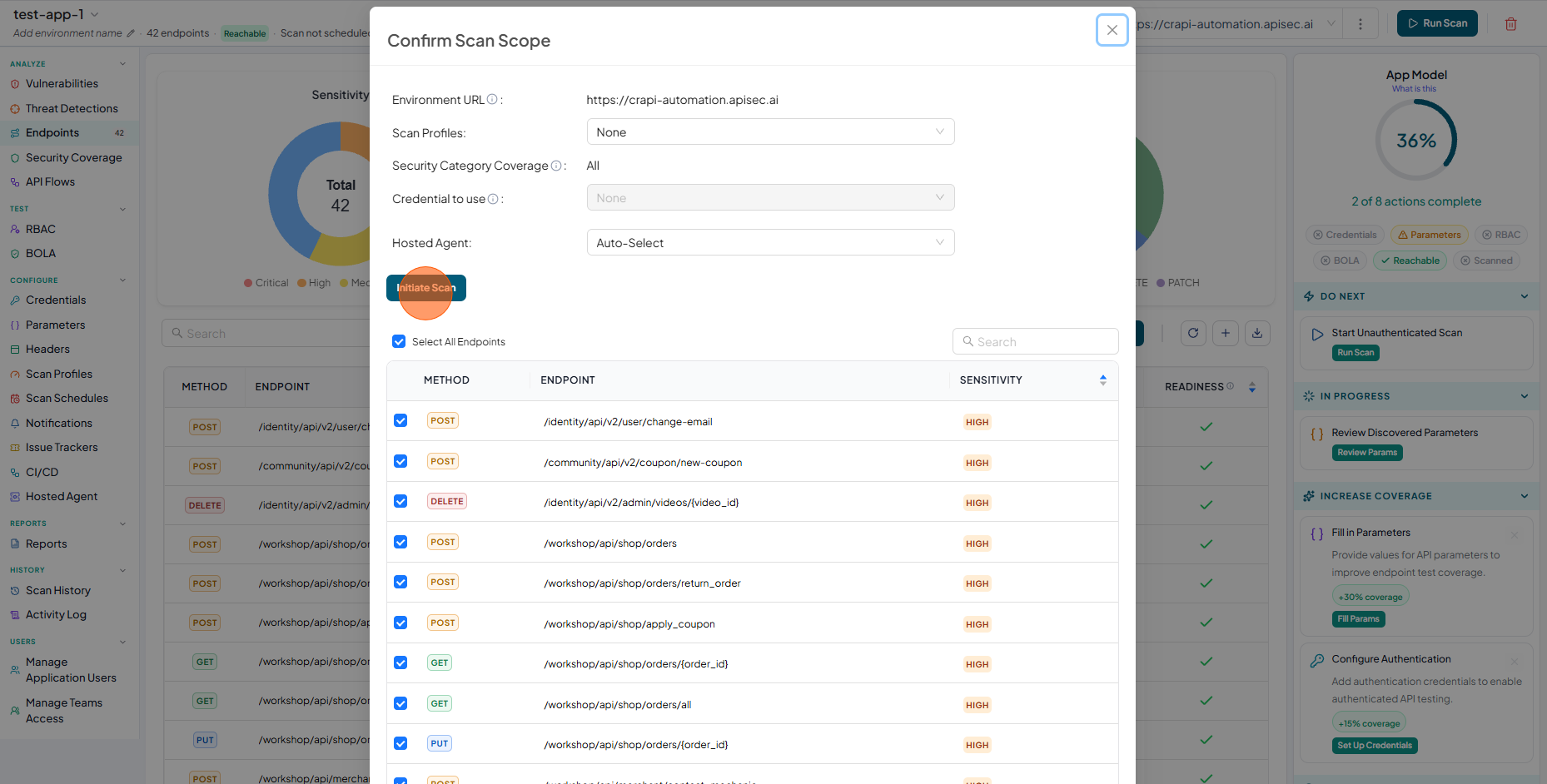1547x784 pixels.
Task: Click the Headers icon in sidebar
Action: (x=15, y=350)
